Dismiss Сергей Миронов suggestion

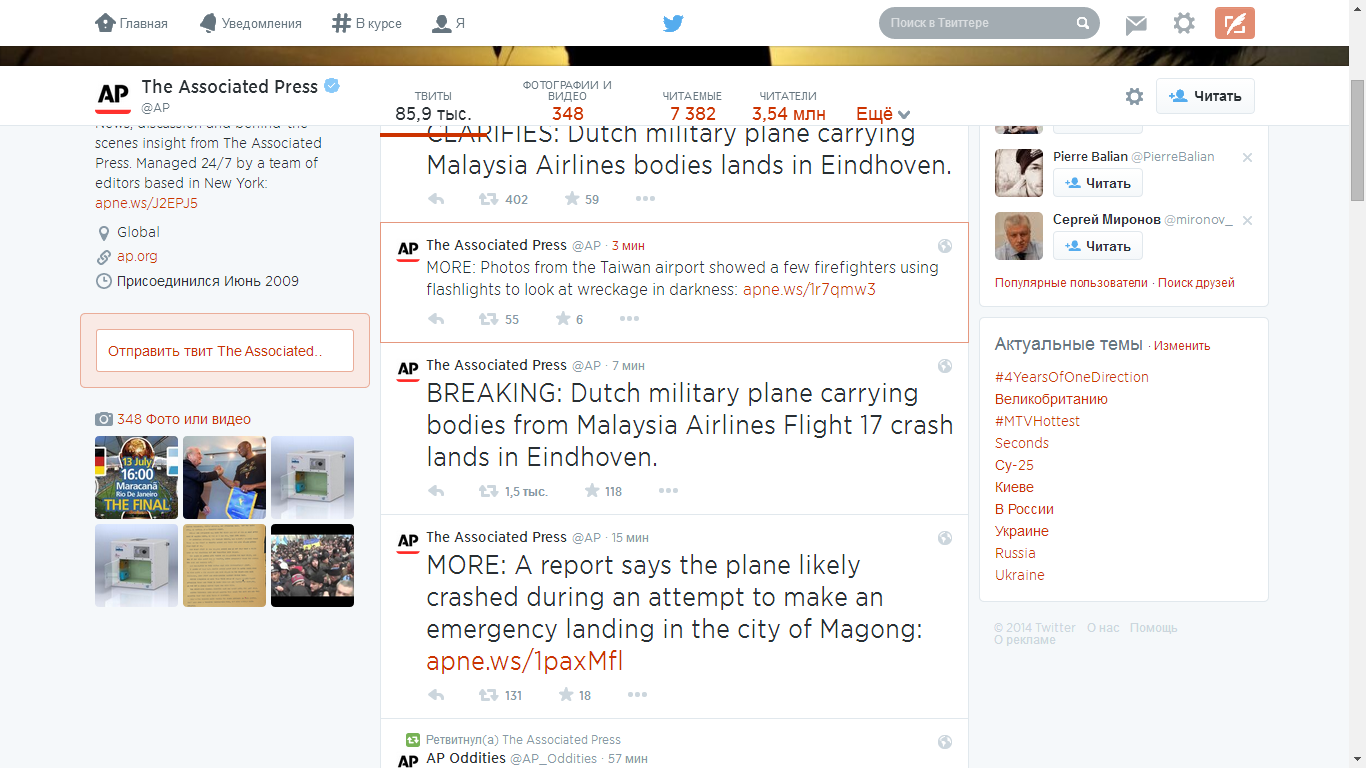pyautogui.click(x=1247, y=221)
